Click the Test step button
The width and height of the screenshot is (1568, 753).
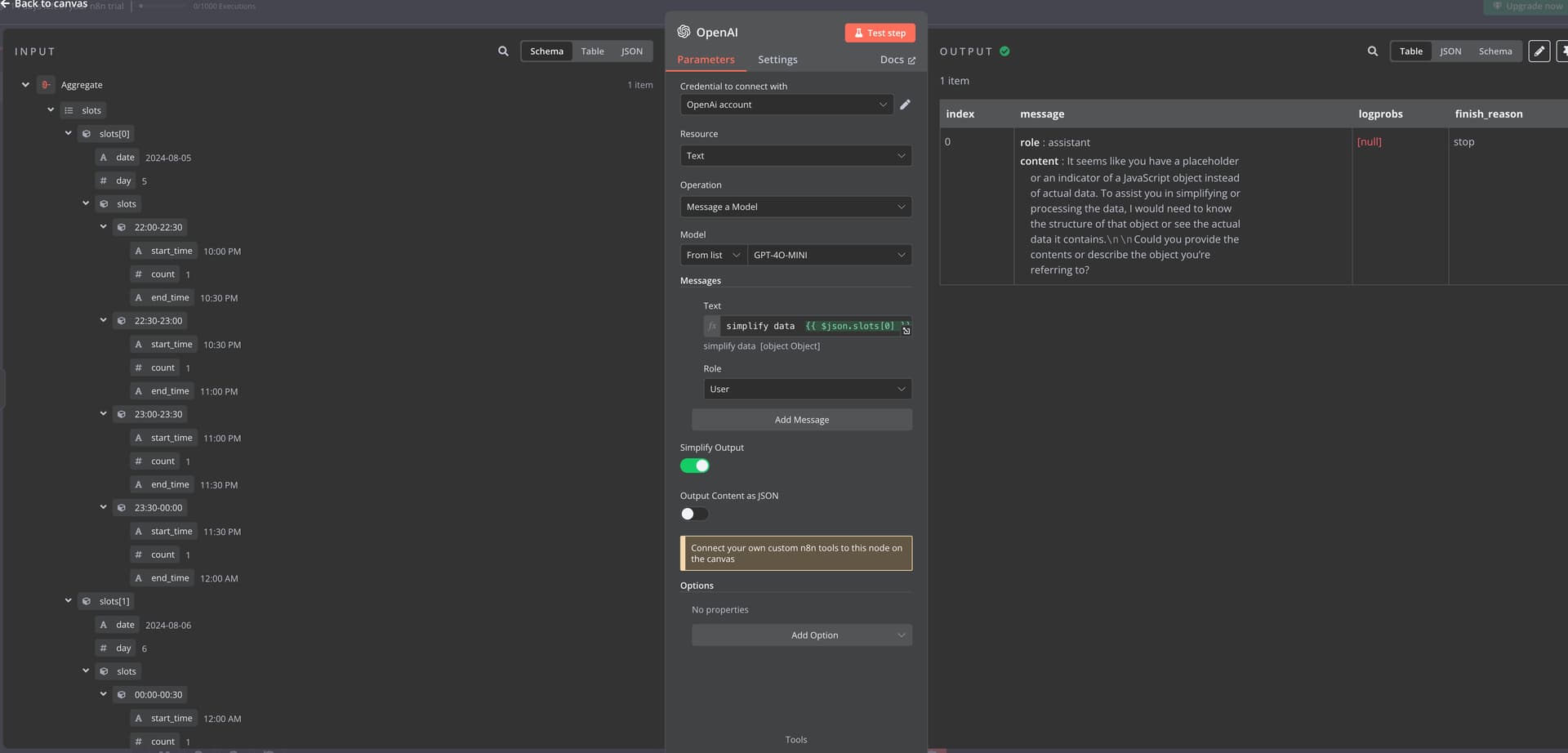point(880,33)
